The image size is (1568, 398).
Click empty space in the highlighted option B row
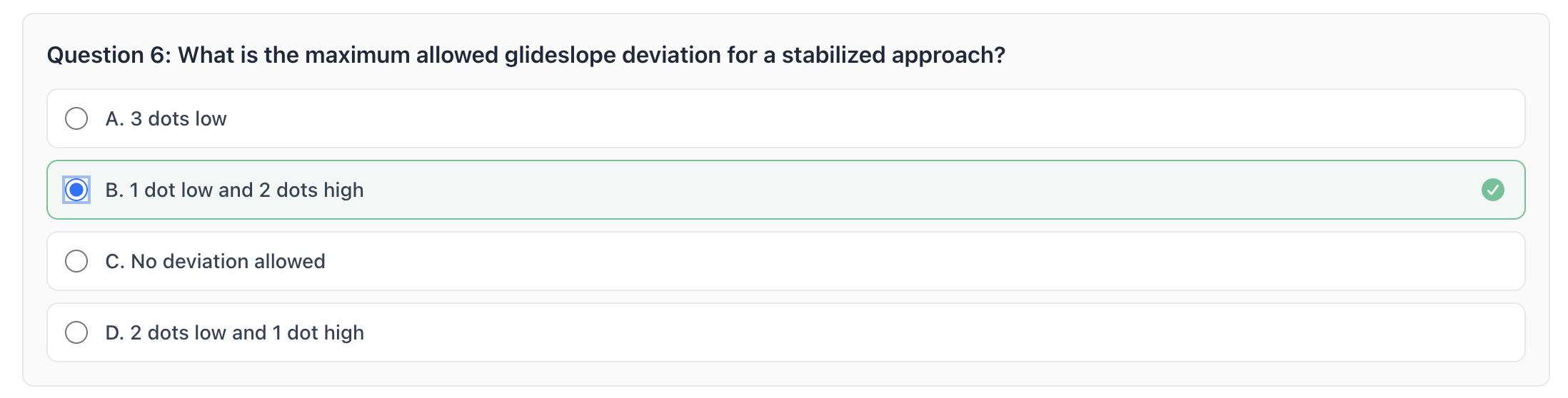point(857,190)
